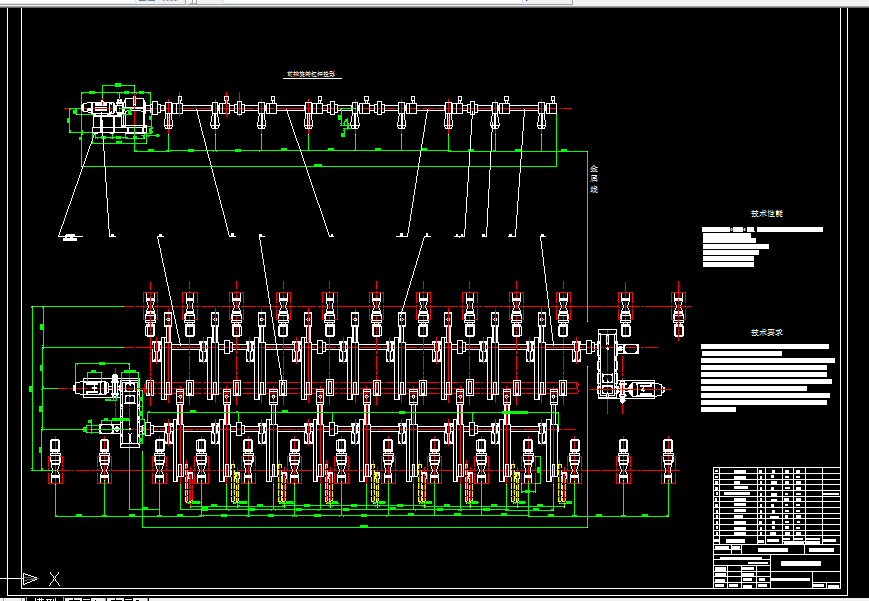
Task: Select the drive unit at left of top view
Action: click(116, 114)
